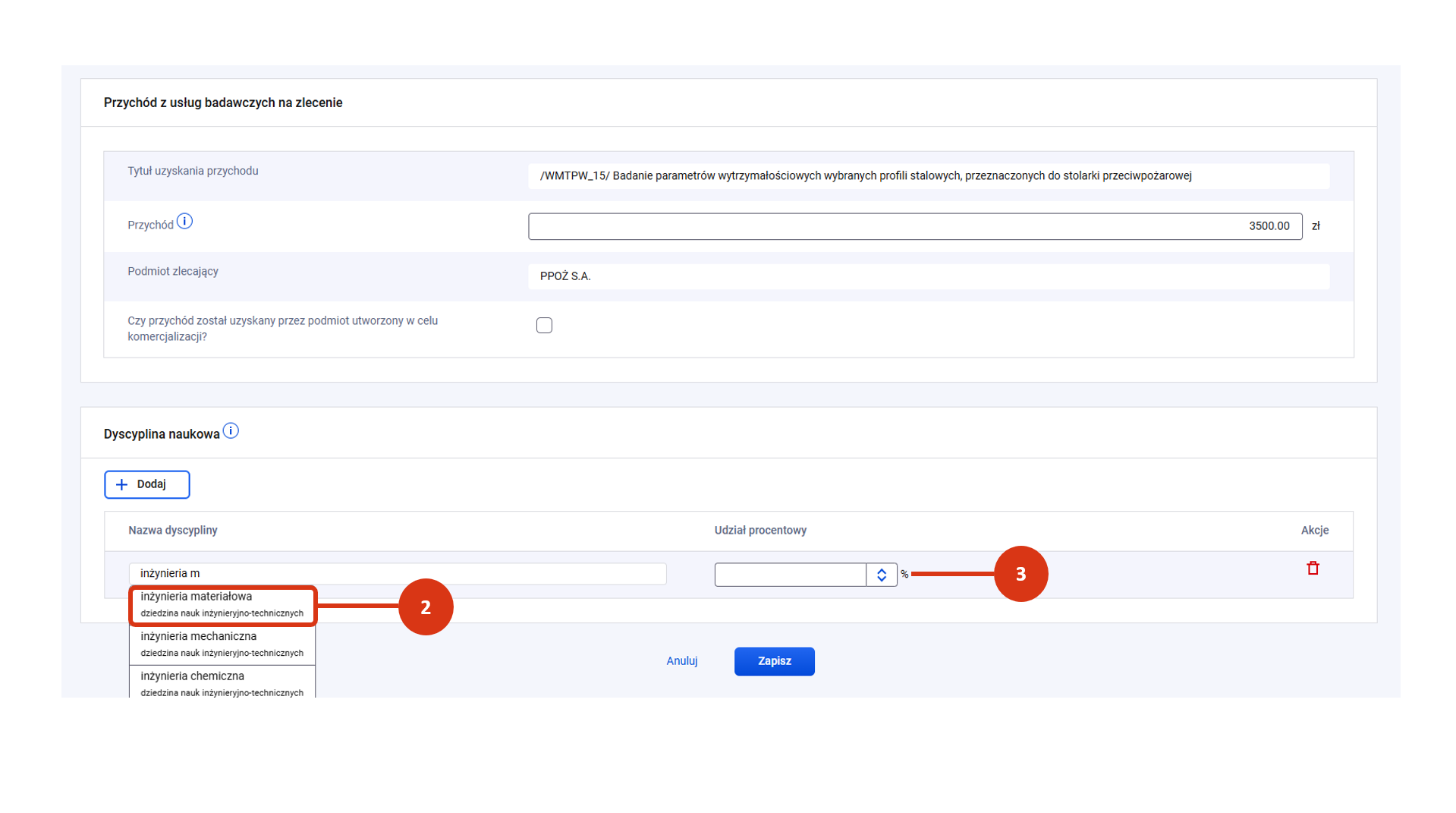Image resolution: width=1456 pixels, height=813 pixels.
Task: Click the info icon beside Dyscyplina naukowa
Action: (x=231, y=431)
